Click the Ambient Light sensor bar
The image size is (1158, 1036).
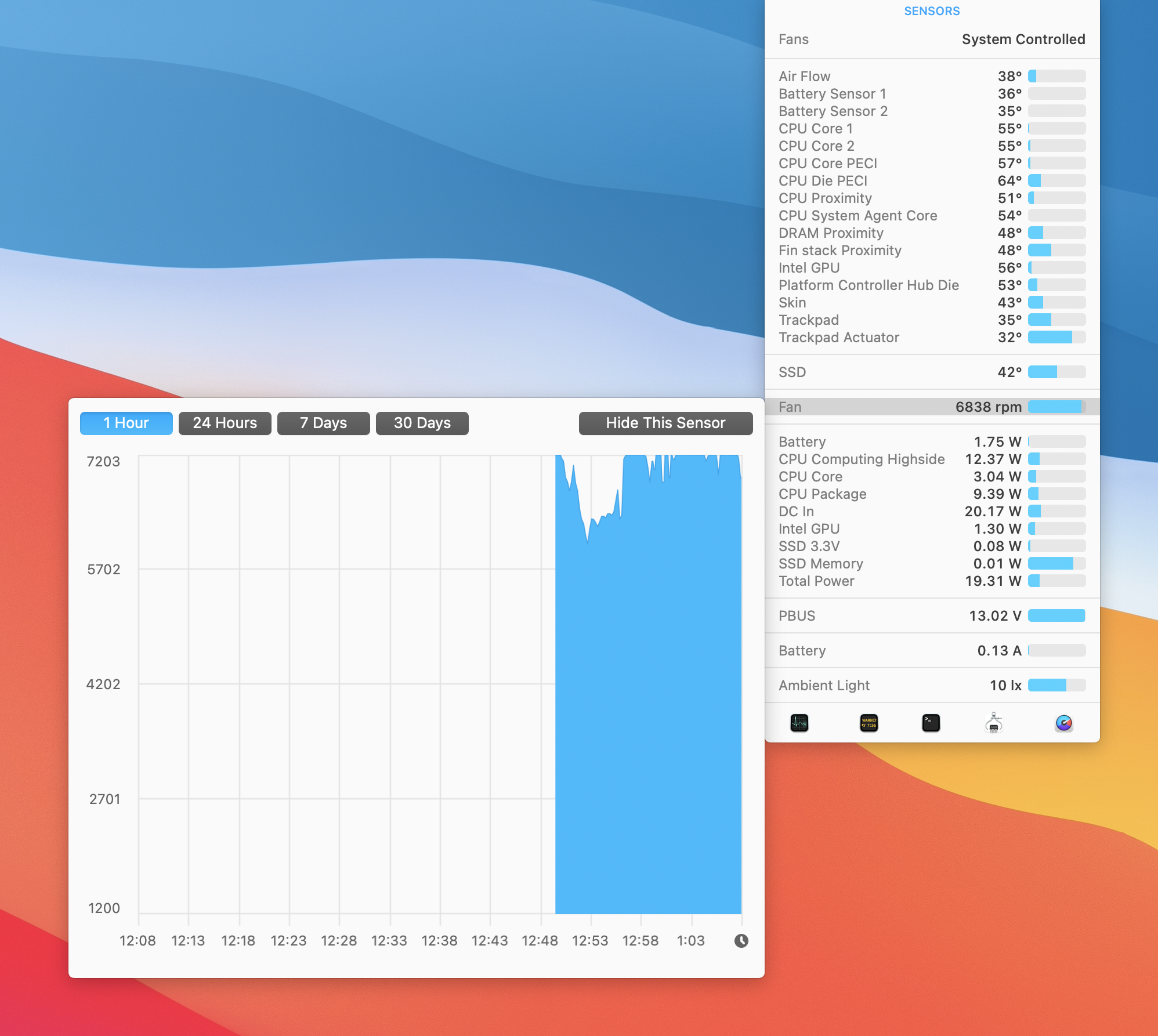[x=1056, y=685]
